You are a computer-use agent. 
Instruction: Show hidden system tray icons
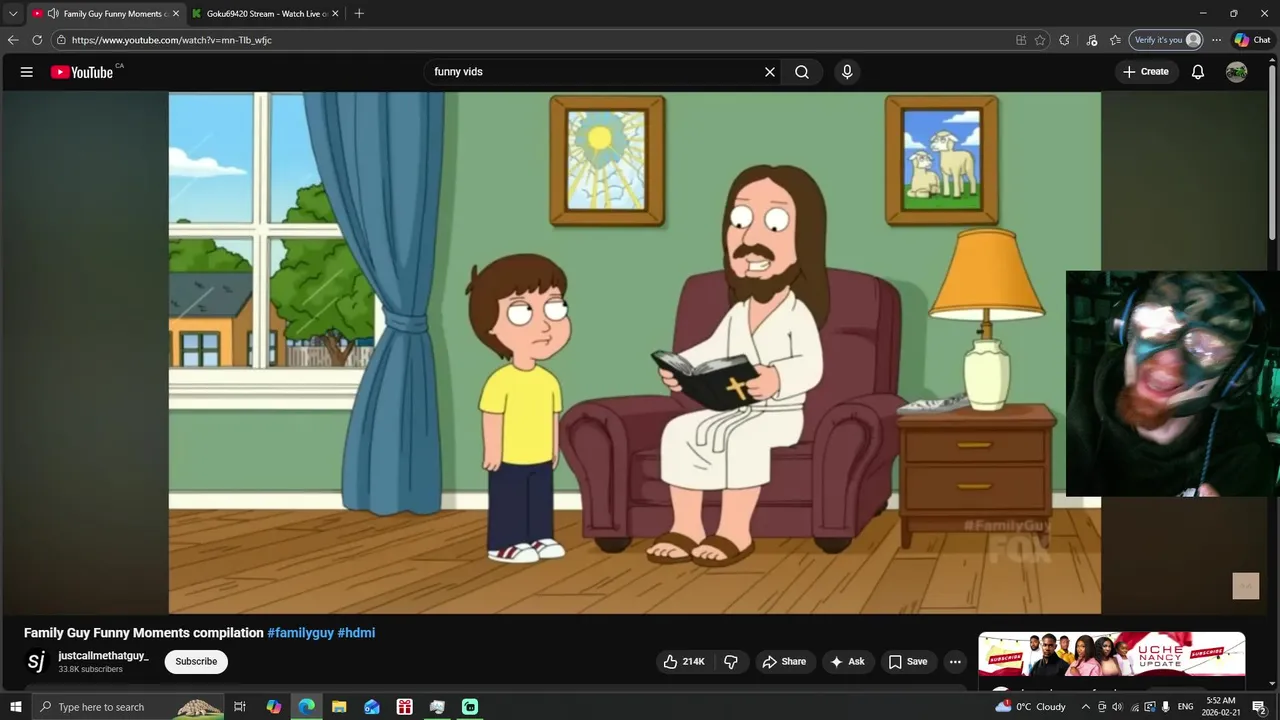coord(1086,707)
